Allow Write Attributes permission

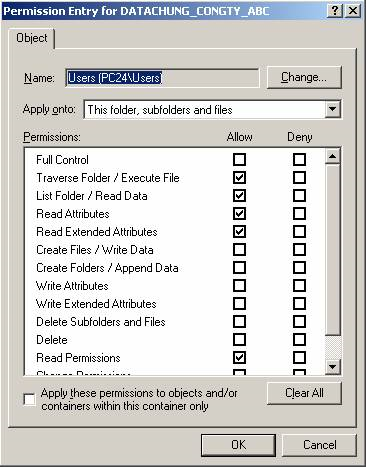point(239,286)
